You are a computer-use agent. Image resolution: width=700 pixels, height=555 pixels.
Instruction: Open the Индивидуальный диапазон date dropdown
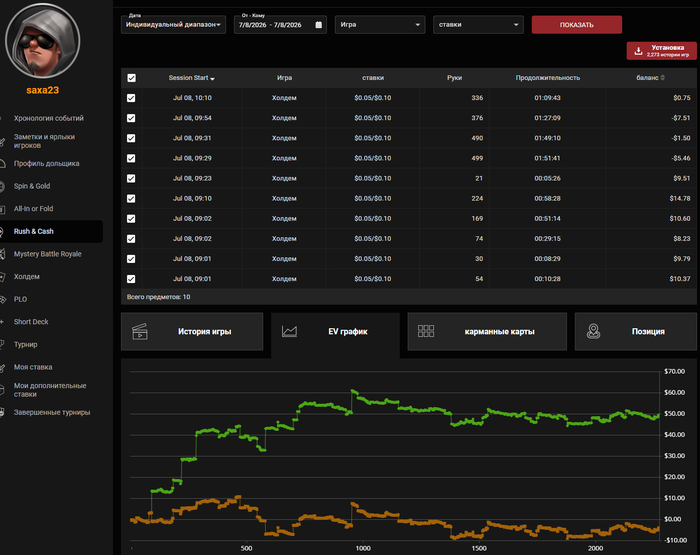(x=173, y=25)
